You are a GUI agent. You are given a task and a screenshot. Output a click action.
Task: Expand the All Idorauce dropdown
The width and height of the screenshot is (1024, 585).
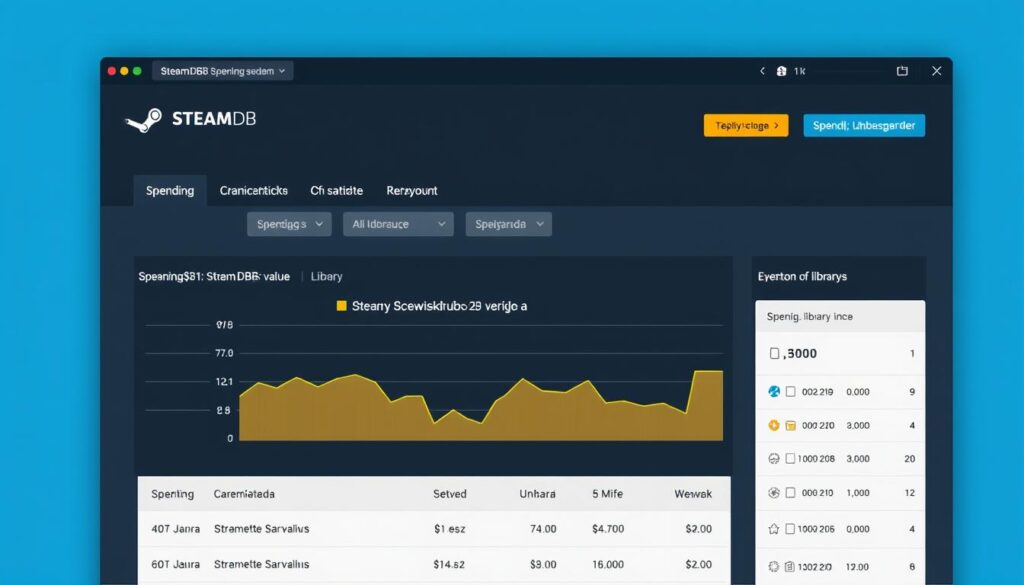click(x=398, y=224)
